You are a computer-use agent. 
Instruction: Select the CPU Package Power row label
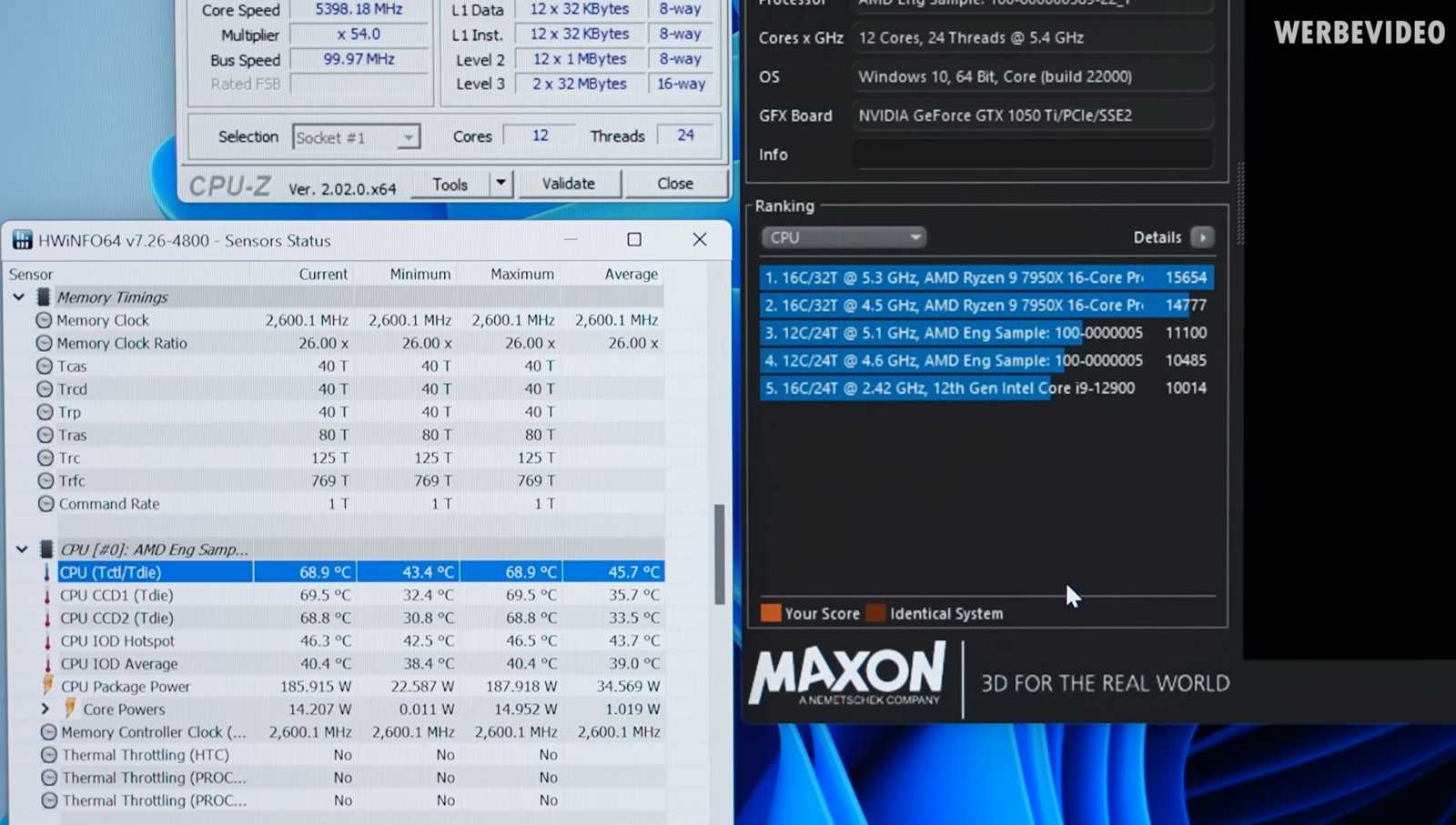click(126, 687)
